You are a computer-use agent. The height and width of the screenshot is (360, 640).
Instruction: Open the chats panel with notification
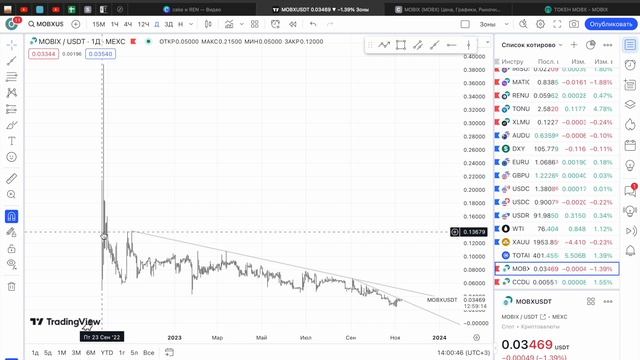pos(630,190)
